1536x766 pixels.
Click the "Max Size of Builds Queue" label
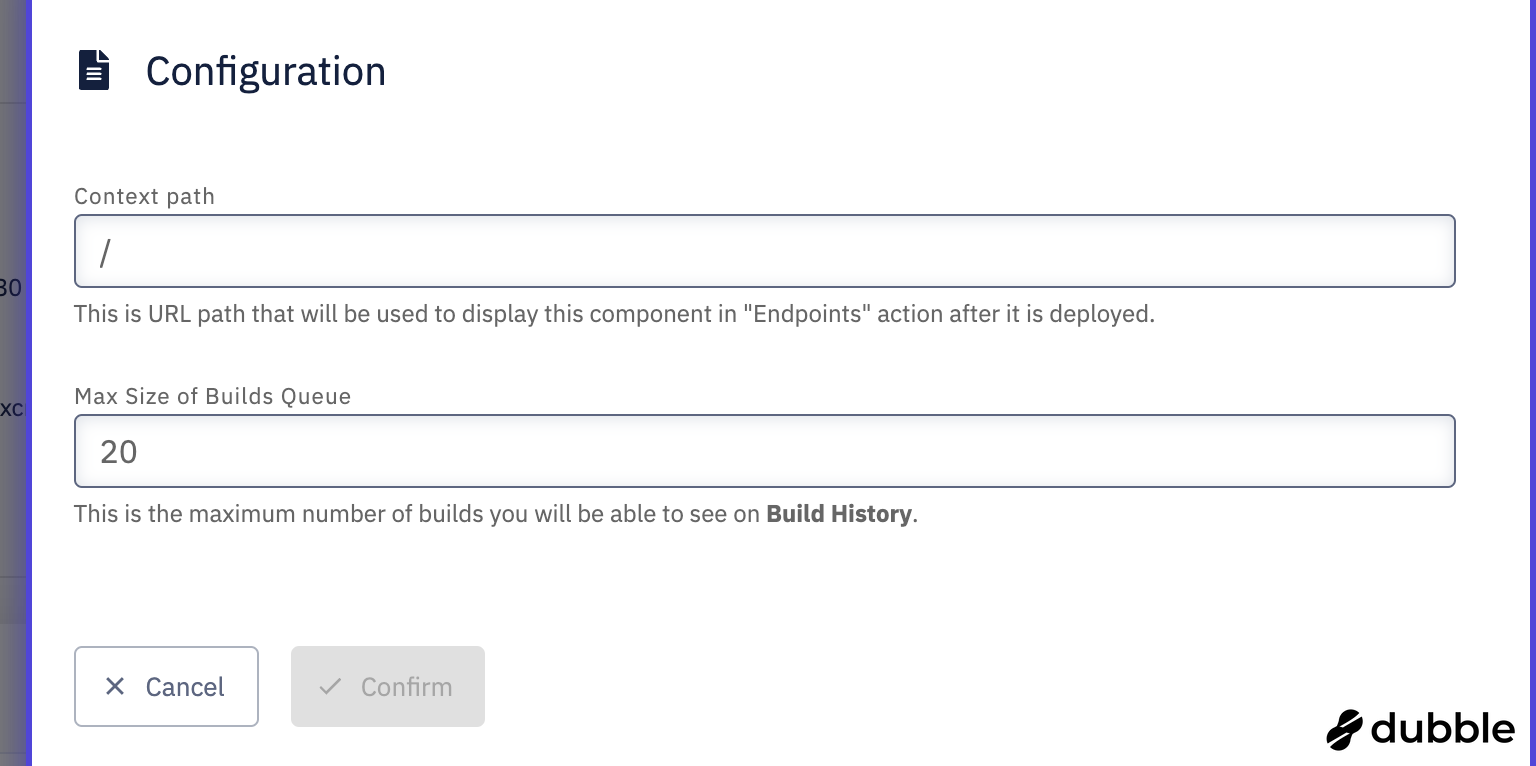pyautogui.click(x=212, y=396)
